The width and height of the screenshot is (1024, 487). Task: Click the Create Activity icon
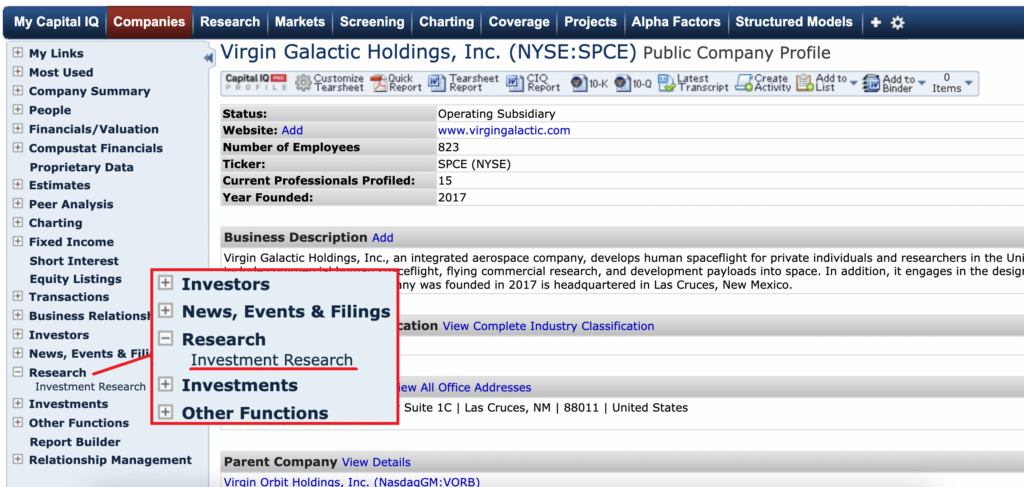pyautogui.click(x=743, y=83)
